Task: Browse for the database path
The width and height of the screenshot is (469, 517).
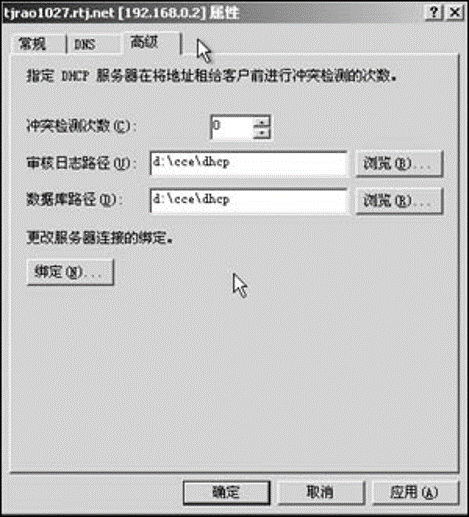Action: coord(399,201)
